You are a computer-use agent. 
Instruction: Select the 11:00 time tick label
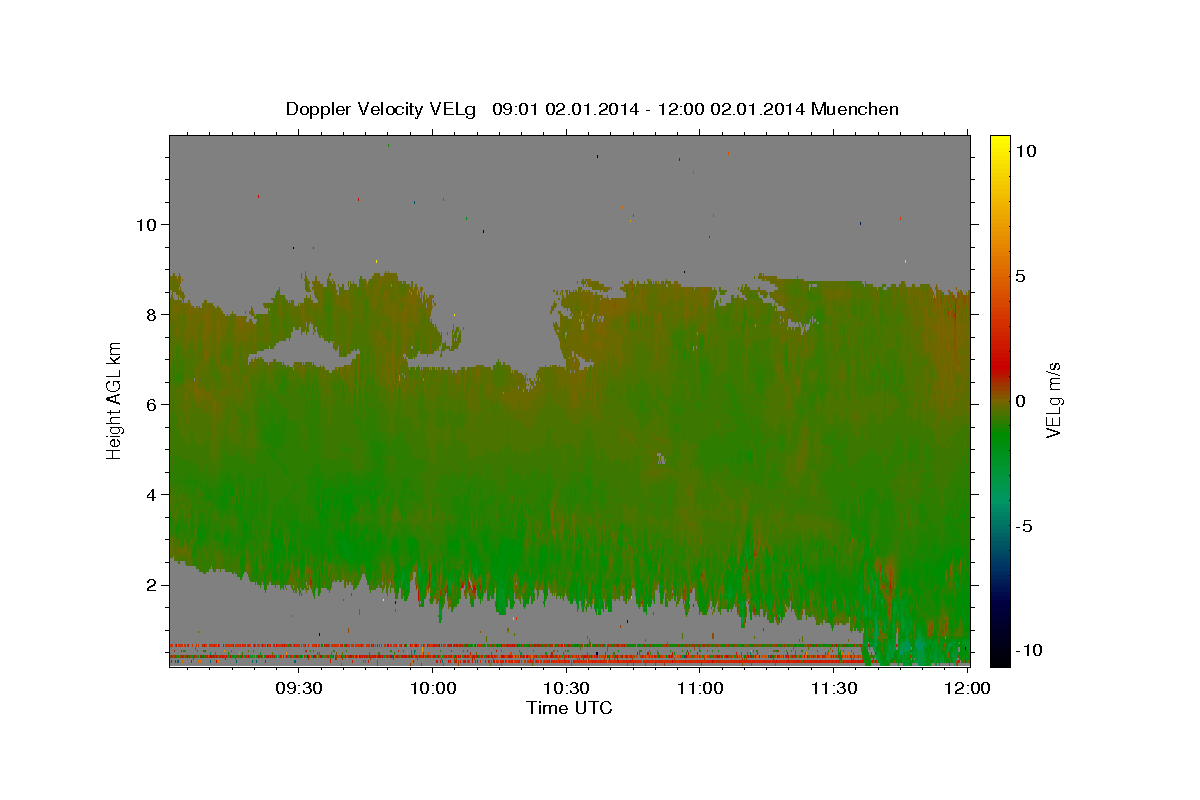pos(700,688)
